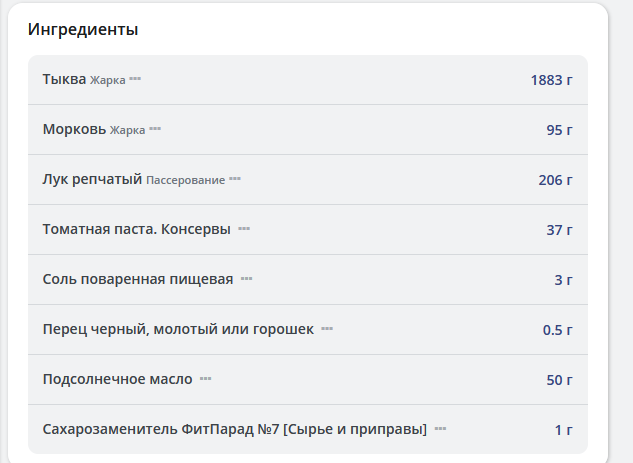Click the 50 г sunflower oil weight
633x463 pixels.
click(559, 380)
